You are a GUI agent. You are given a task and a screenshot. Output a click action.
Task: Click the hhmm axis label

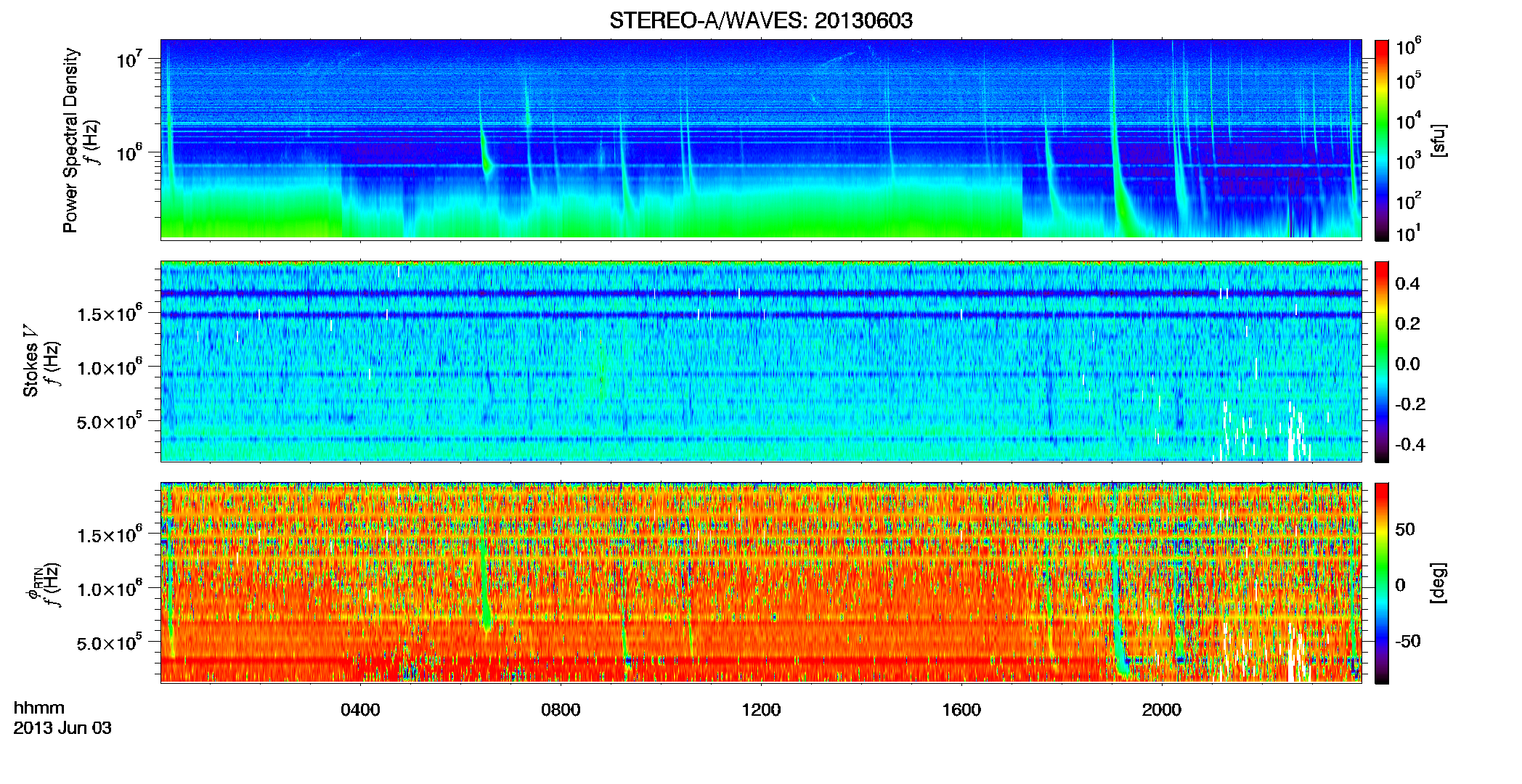(x=39, y=708)
